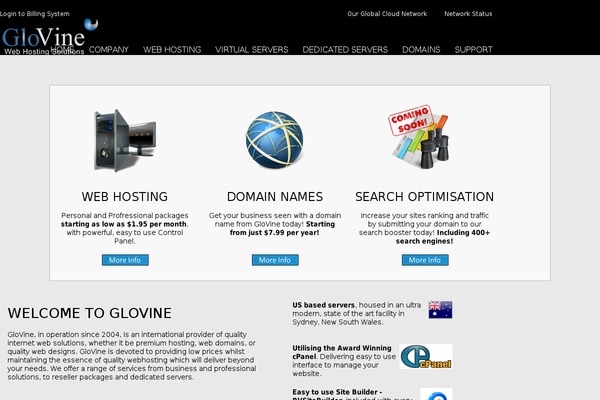Click the WELCOME TO GLOVINE heading
This screenshot has width=600, height=400.
[x=90, y=313]
